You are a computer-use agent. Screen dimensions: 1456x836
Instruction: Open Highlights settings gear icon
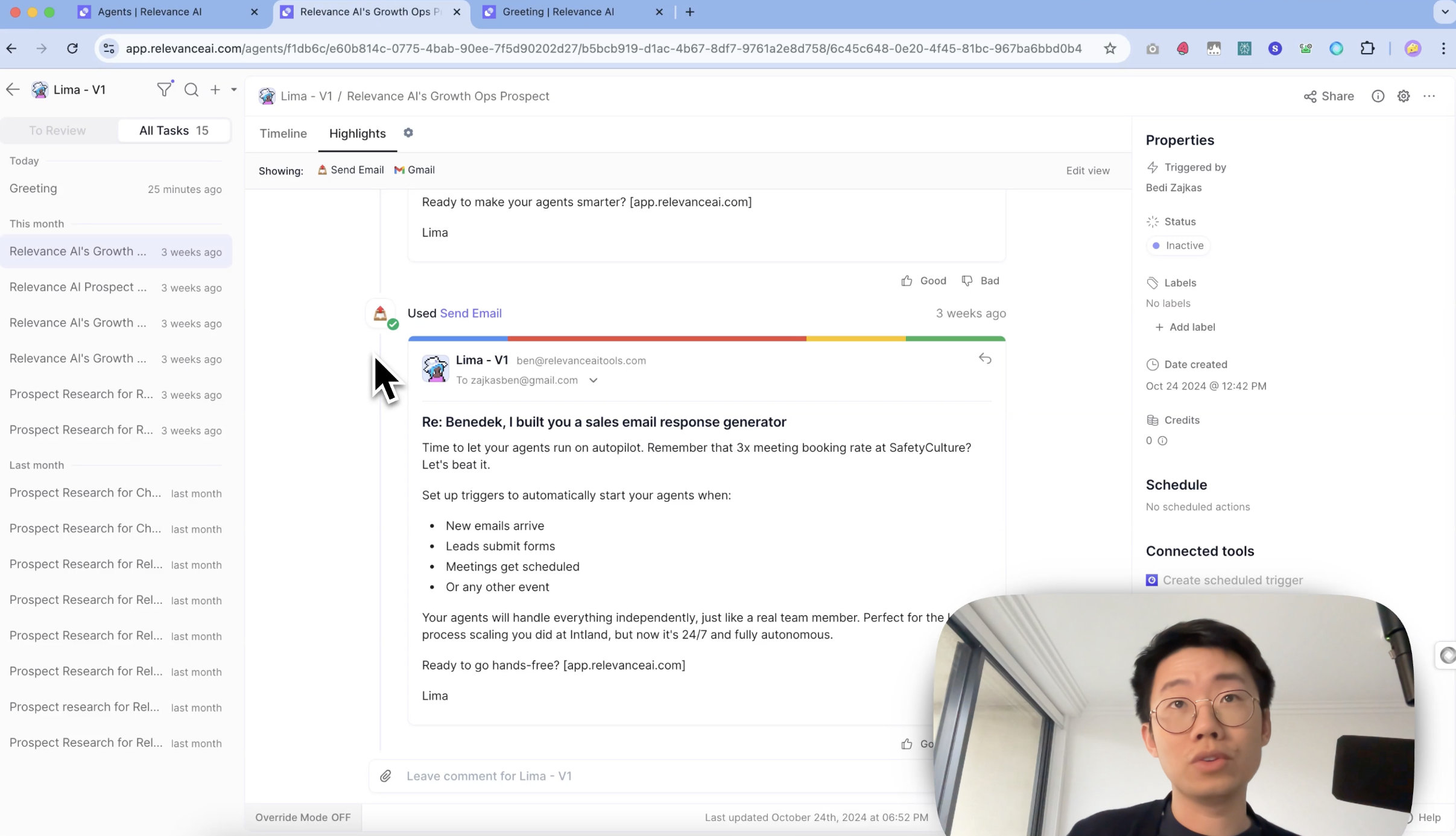tap(408, 133)
